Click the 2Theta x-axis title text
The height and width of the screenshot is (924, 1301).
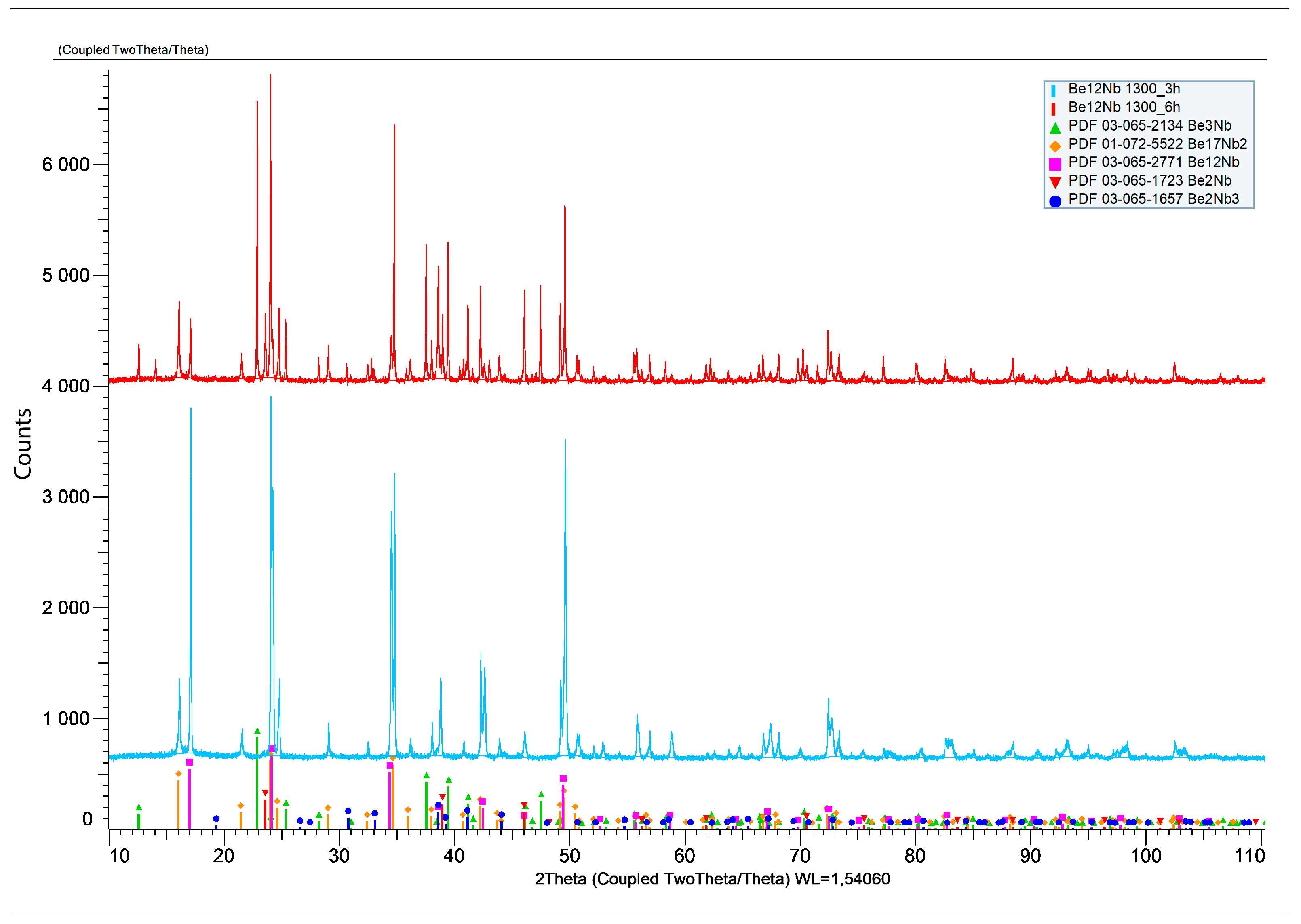click(x=712, y=879)
